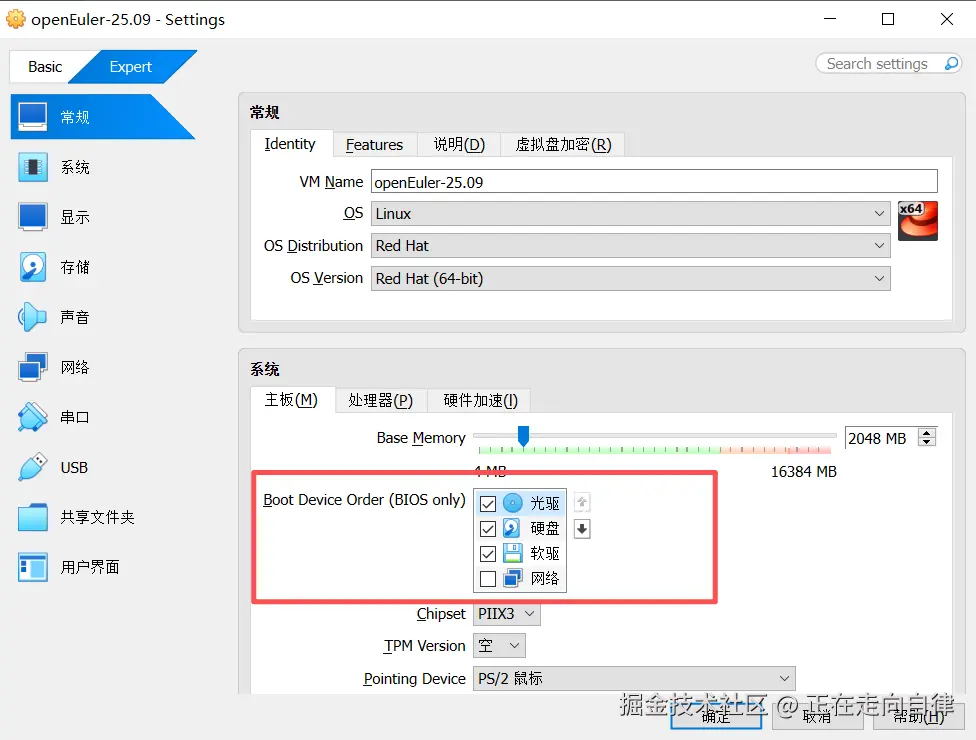The height and width of the screenshot is (740, 976).
Task: Open the 声音 (Audio) settings icon
Action: coord(32,317)
